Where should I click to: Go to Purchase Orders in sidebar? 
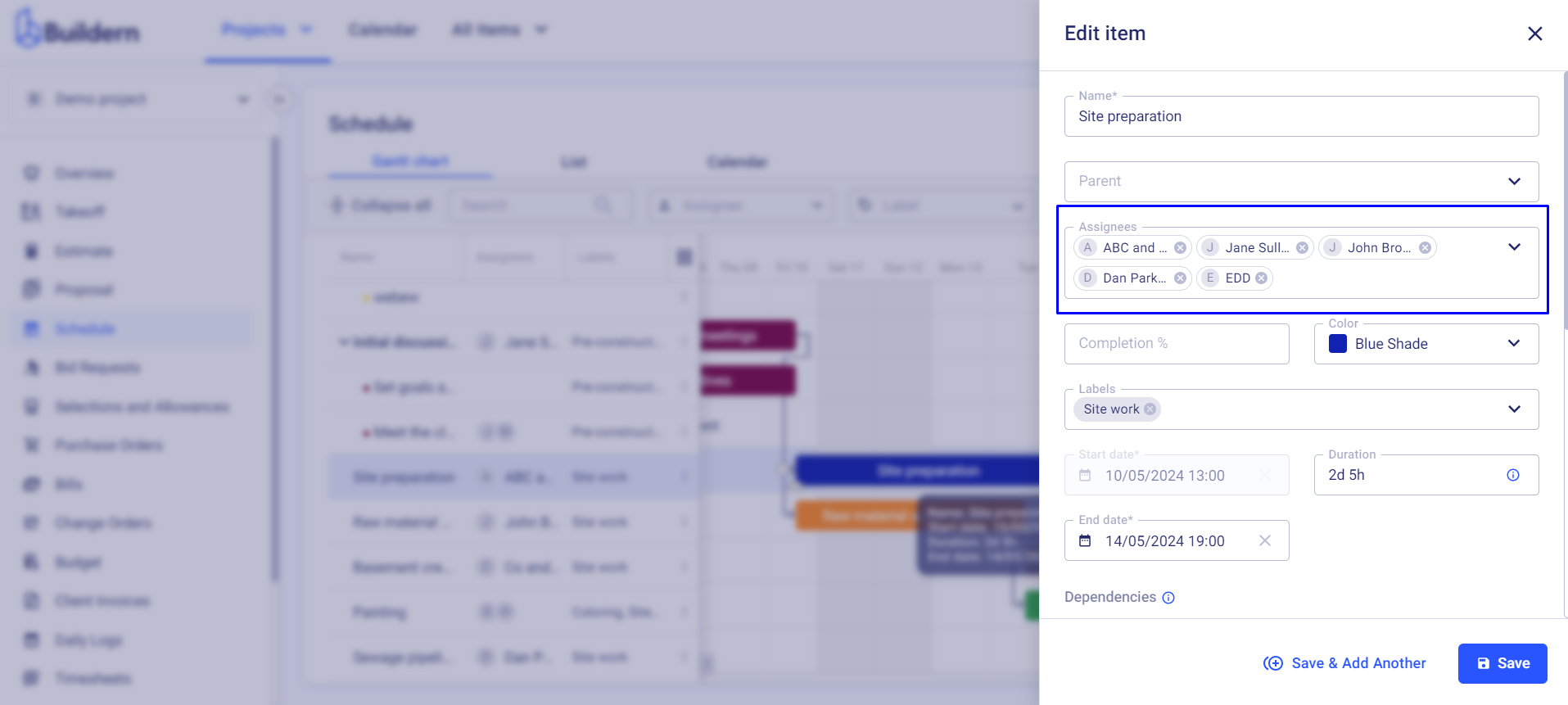point(109,445)
